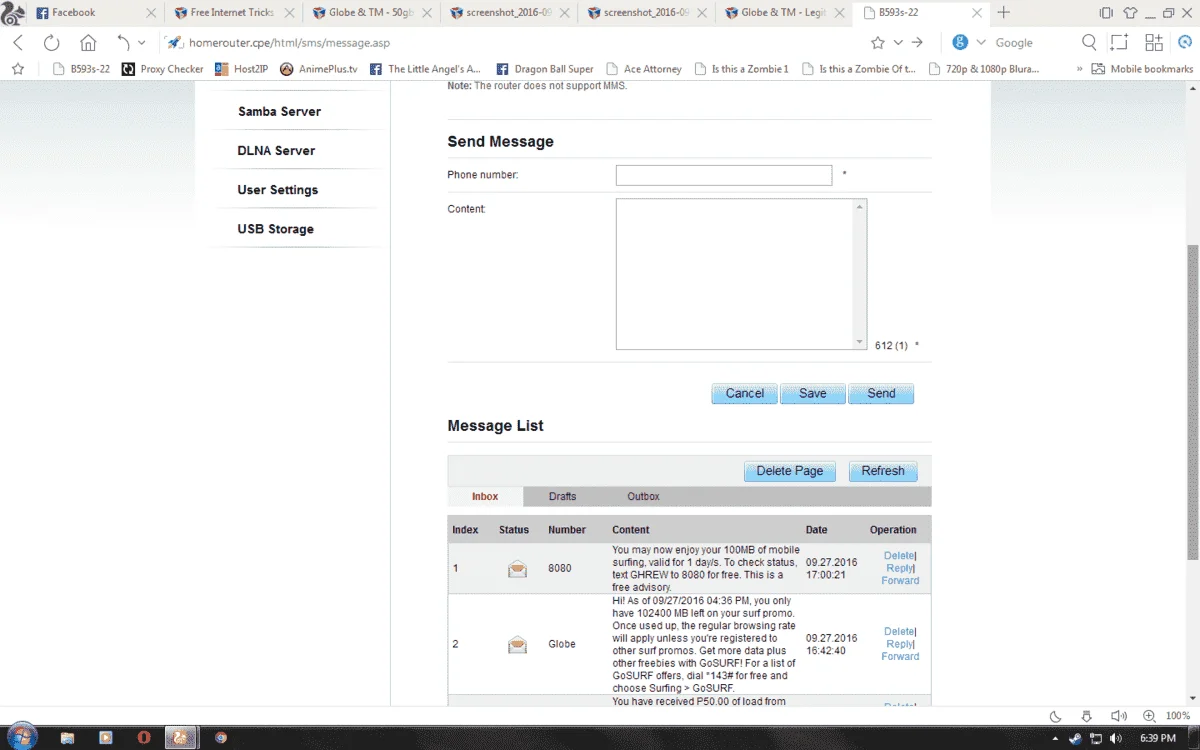Reload the page with refresh icon

[52, 43]
